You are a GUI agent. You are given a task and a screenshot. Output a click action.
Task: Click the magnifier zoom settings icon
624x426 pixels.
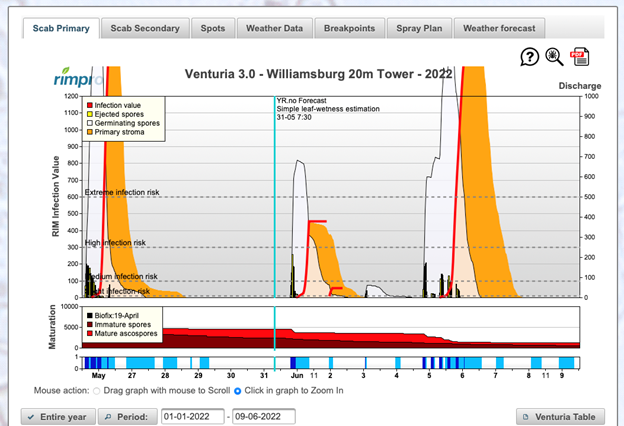point(555,57)
